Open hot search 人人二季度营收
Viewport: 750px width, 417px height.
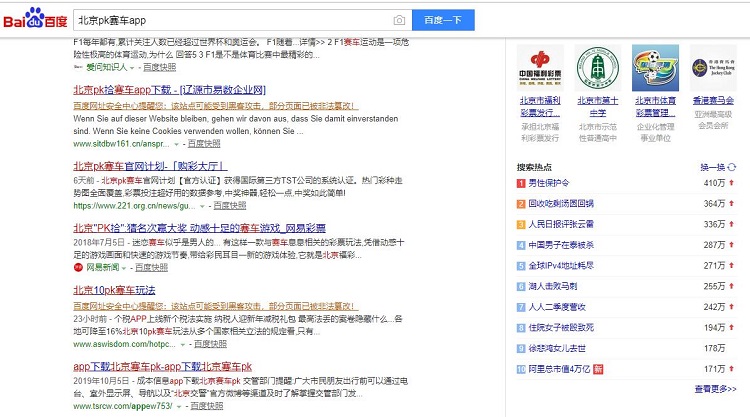(557, 307)
